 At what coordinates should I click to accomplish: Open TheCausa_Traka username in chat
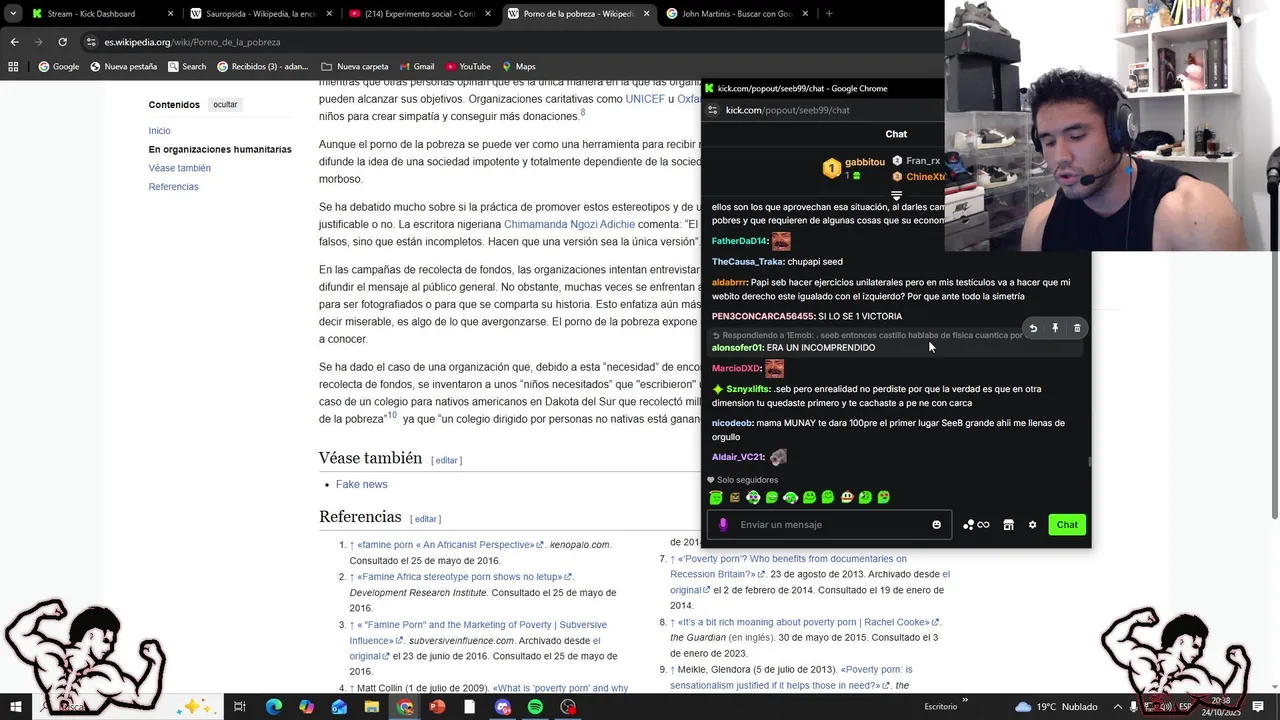coord(747,262)
